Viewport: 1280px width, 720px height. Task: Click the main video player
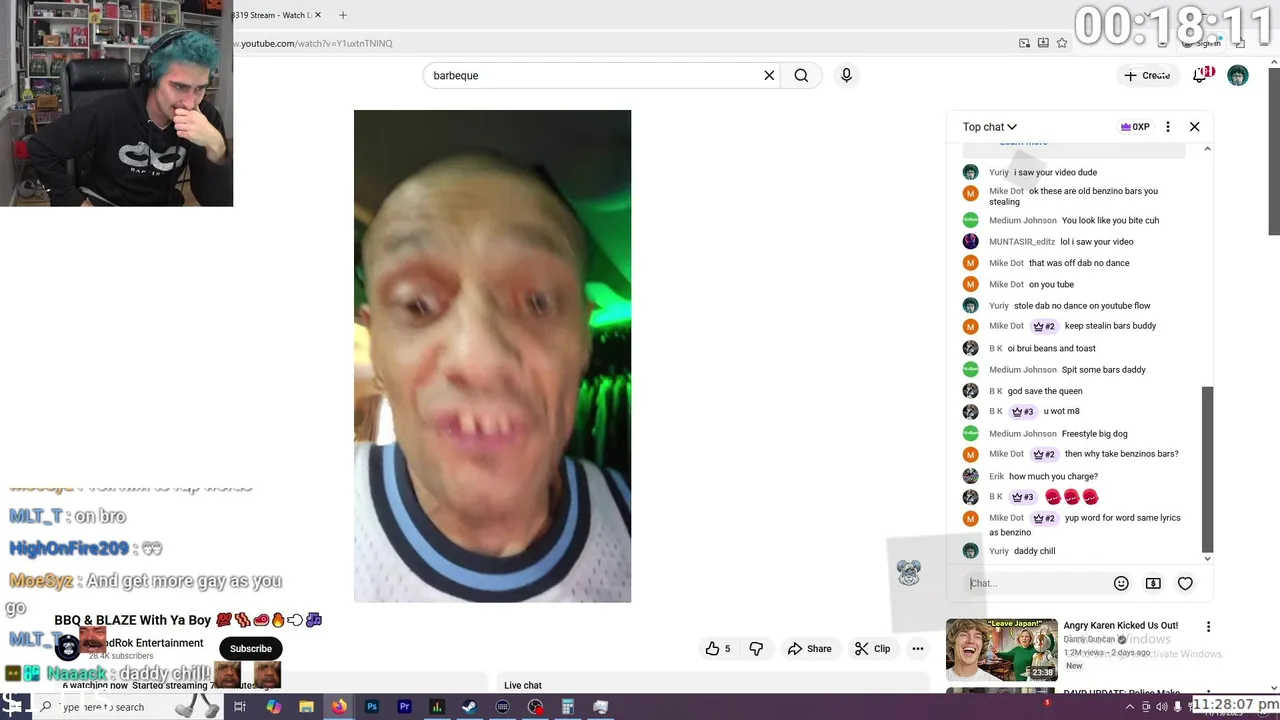tap(492, 356)
